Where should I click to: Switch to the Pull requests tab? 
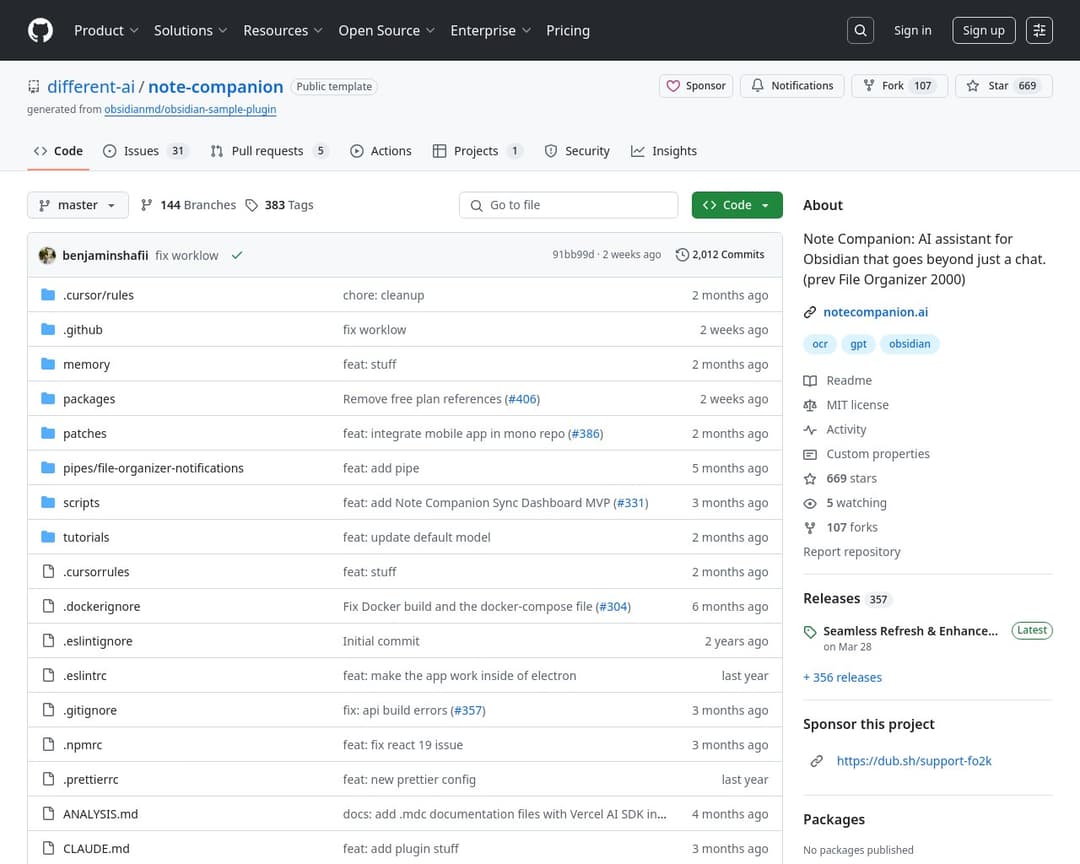tap(269, 151)
